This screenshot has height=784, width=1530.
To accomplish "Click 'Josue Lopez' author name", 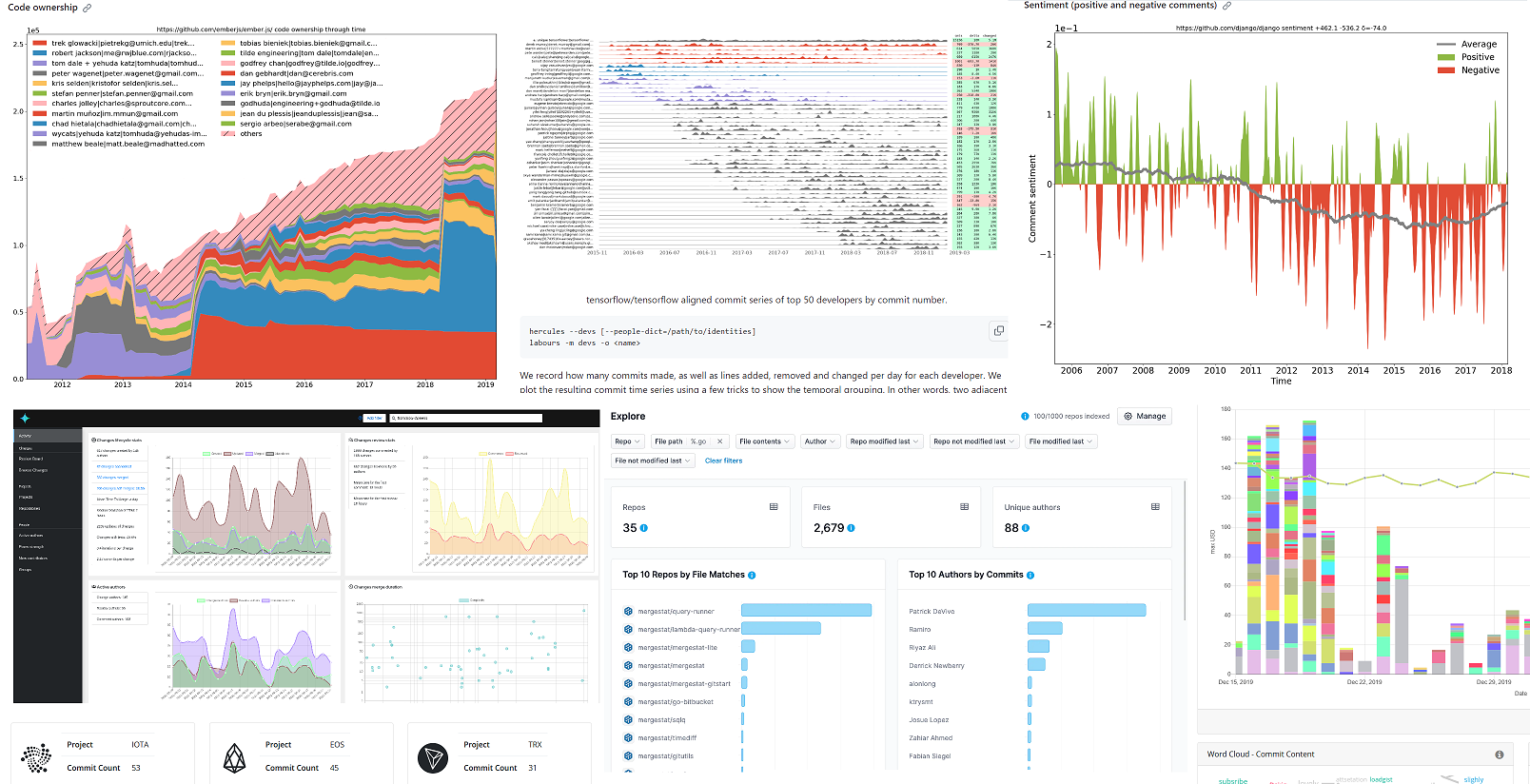I will coord(929,720).
